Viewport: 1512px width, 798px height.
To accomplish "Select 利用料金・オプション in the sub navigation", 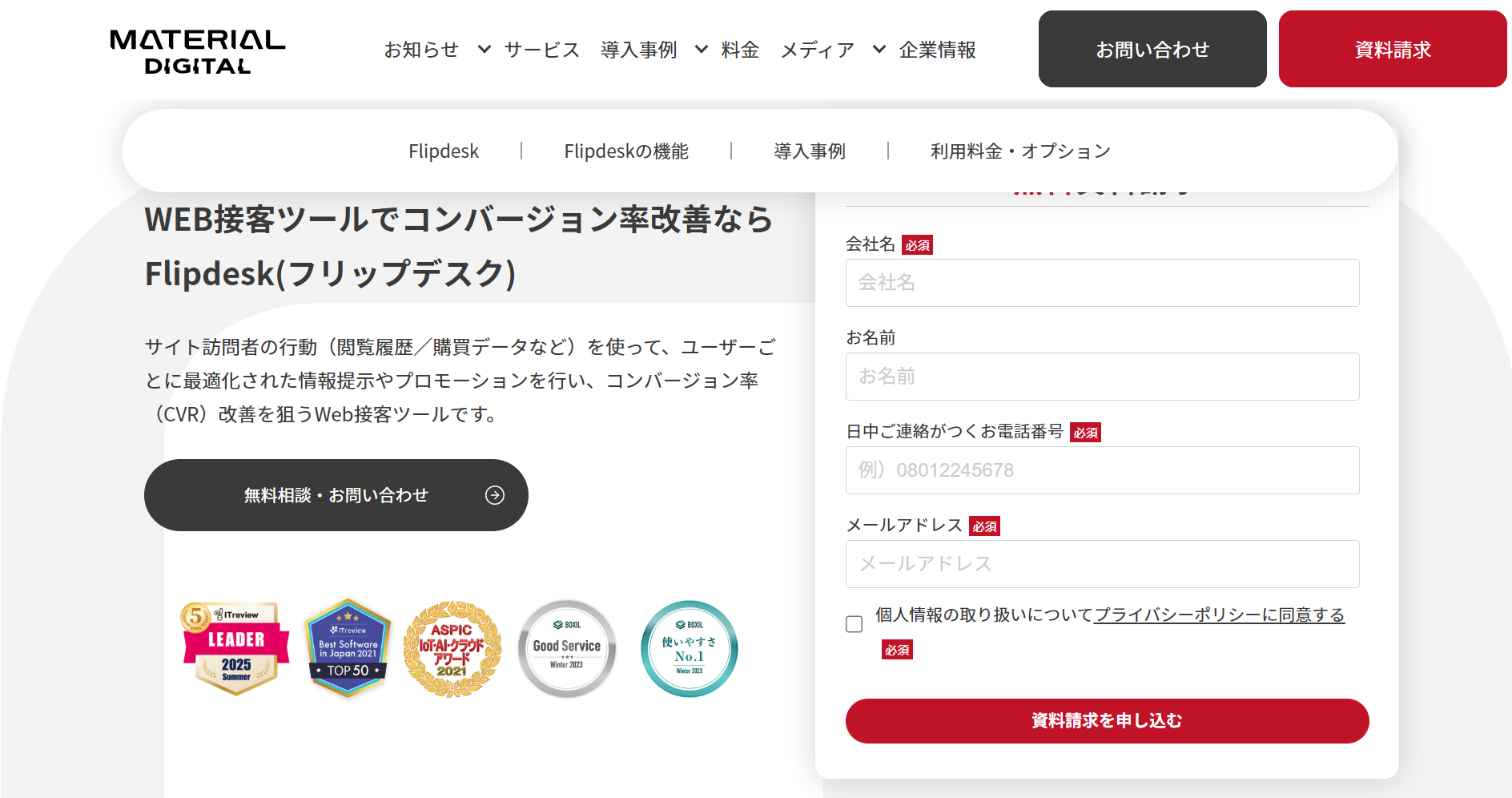I will click(1020, 151).
